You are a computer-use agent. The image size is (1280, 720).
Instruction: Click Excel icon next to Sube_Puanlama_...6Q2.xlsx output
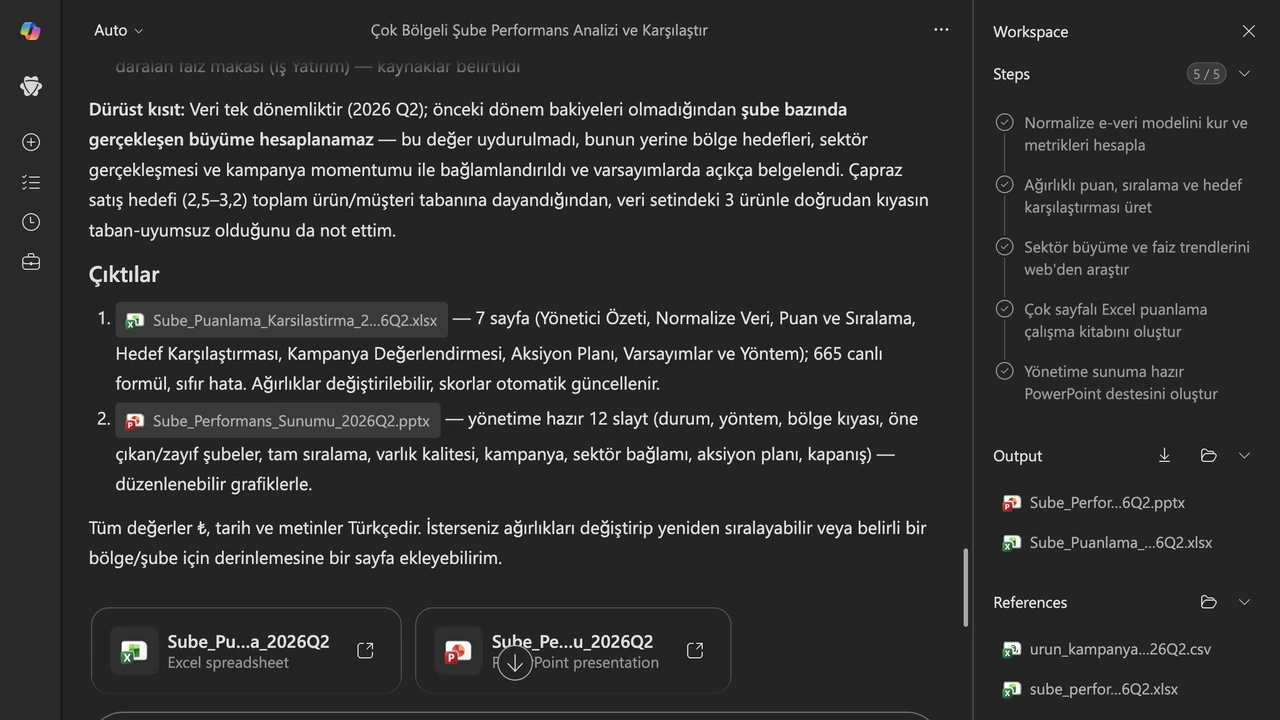[x=1011, y=543]
